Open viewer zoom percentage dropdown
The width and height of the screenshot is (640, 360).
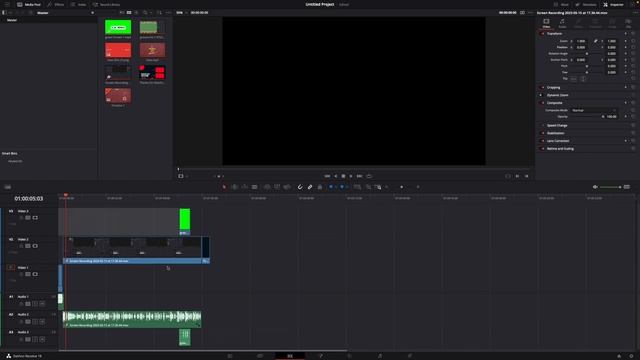click(x=182, y=13)
